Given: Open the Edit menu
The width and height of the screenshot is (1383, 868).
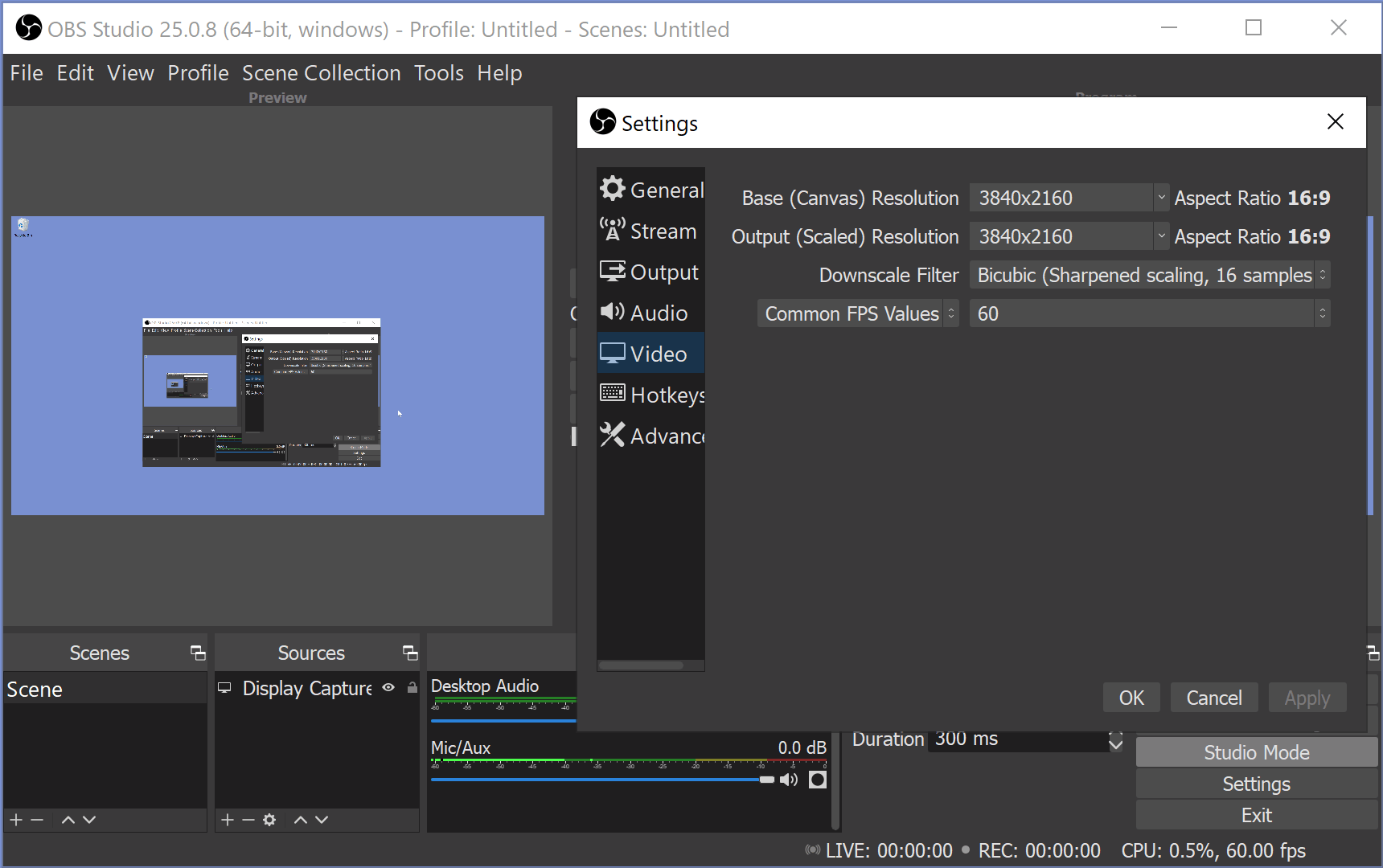Looking at the screenshot, I should pos(76,73).
